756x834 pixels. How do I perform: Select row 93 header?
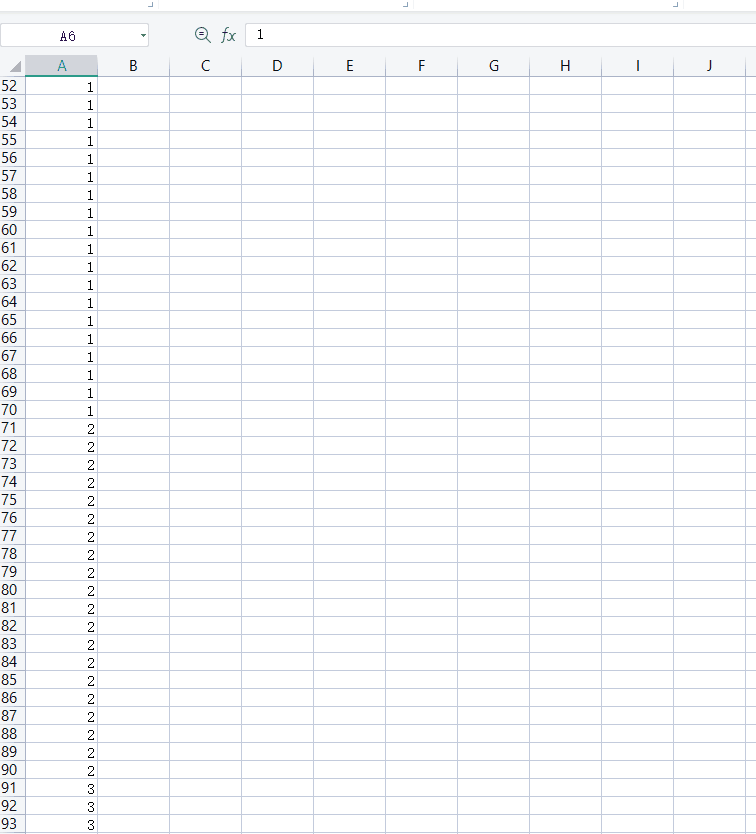(x=11, y=824)
